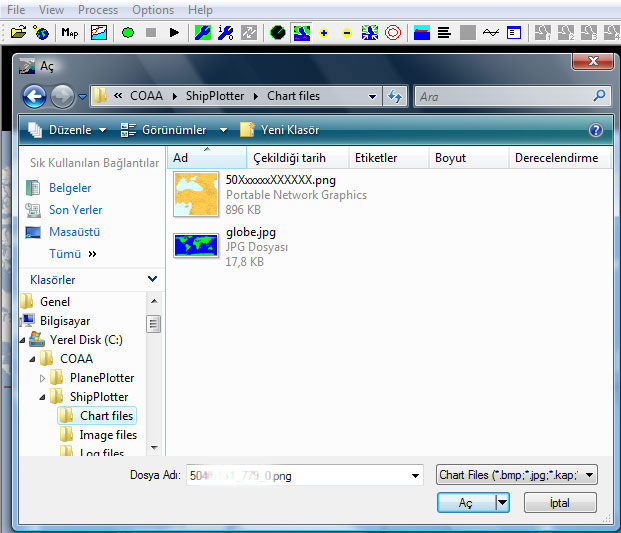Sort by the Ad column header
The height and width of the screenshot is (533, 621).
pos(207,158)
